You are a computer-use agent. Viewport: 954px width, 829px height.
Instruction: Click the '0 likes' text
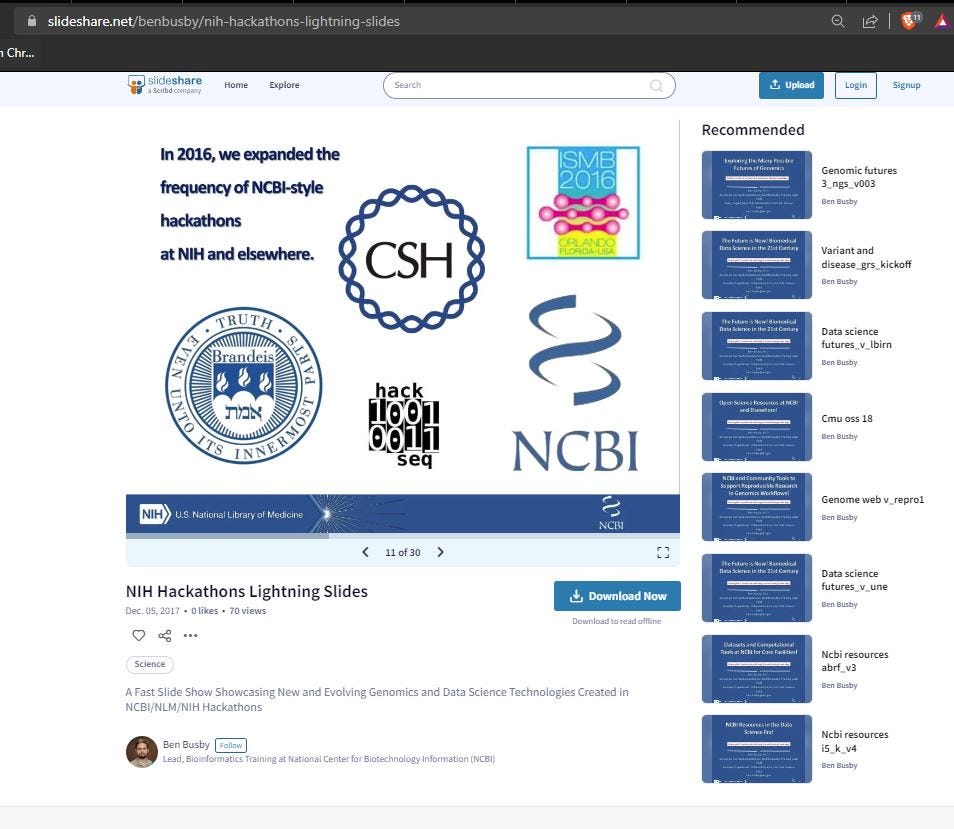point(204,611)
